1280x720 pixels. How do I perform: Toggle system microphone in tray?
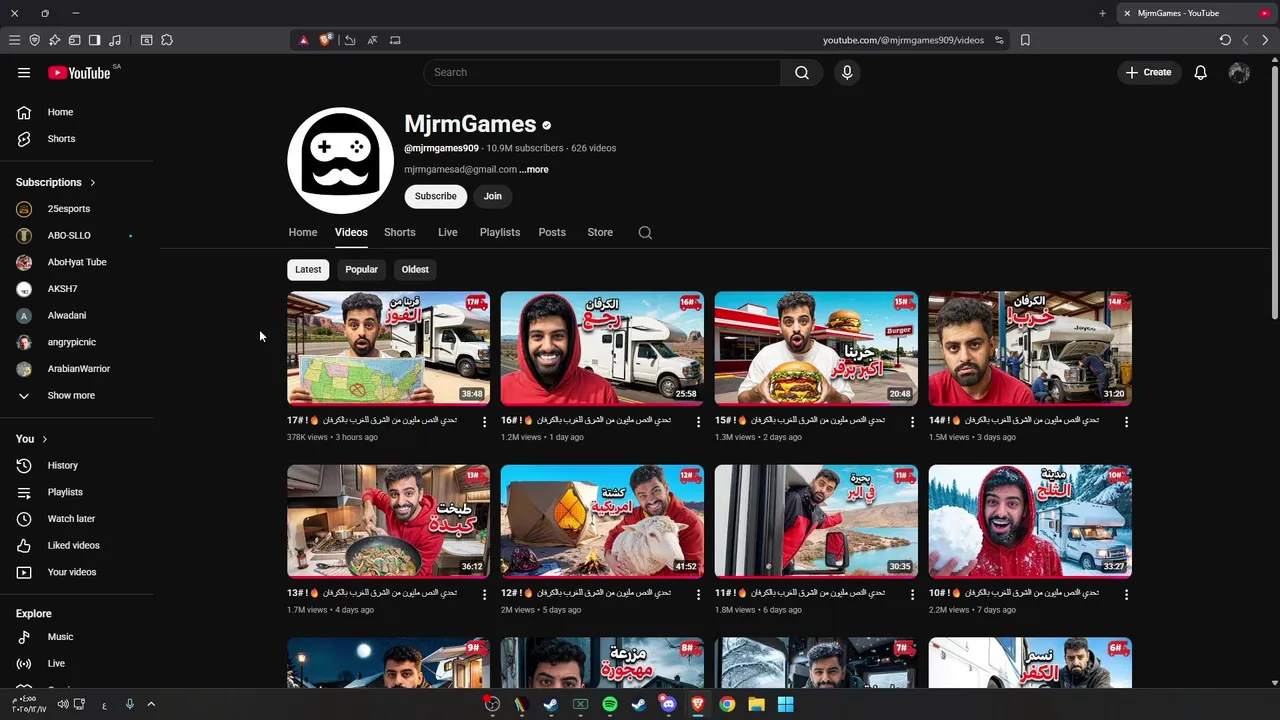click(x=129, y=704)
